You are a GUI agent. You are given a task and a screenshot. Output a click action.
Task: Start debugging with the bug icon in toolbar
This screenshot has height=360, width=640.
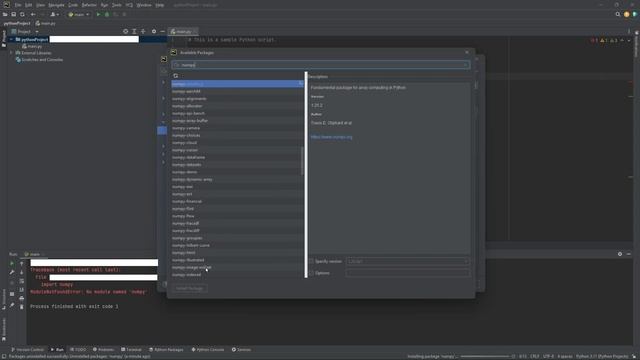(107, 14)
